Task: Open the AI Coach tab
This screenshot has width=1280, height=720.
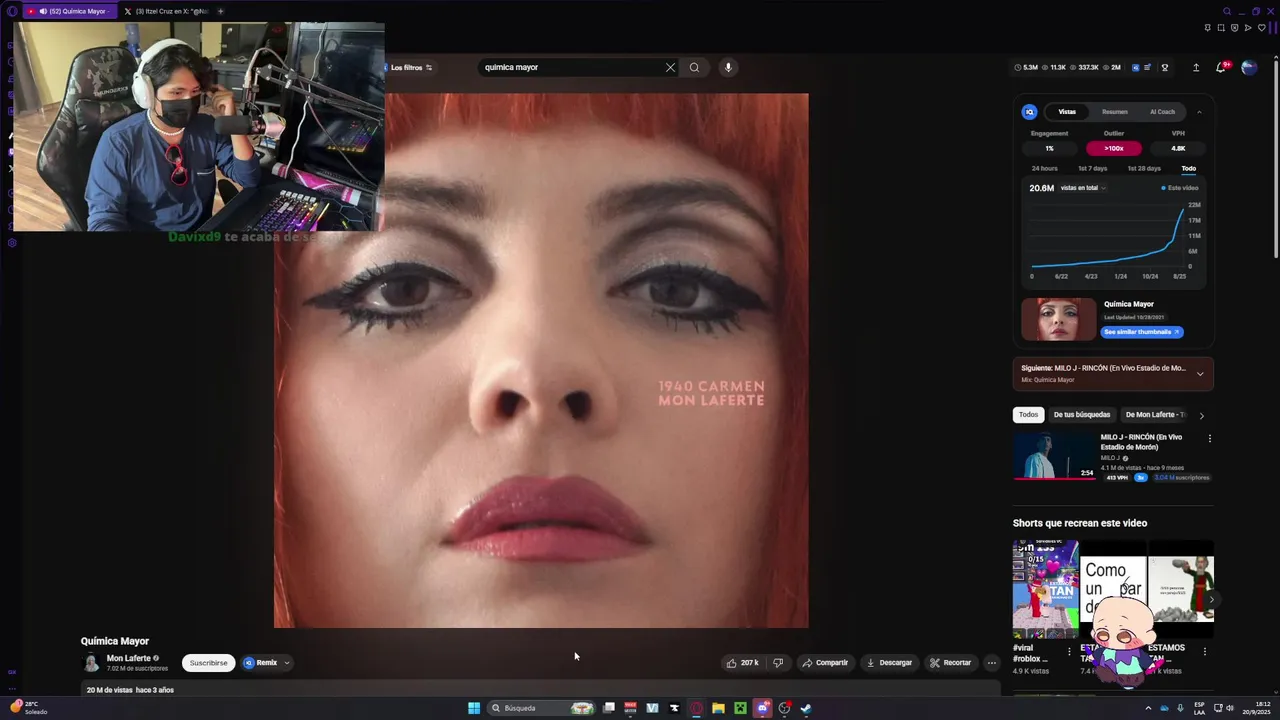Action: coord(1162,112)
